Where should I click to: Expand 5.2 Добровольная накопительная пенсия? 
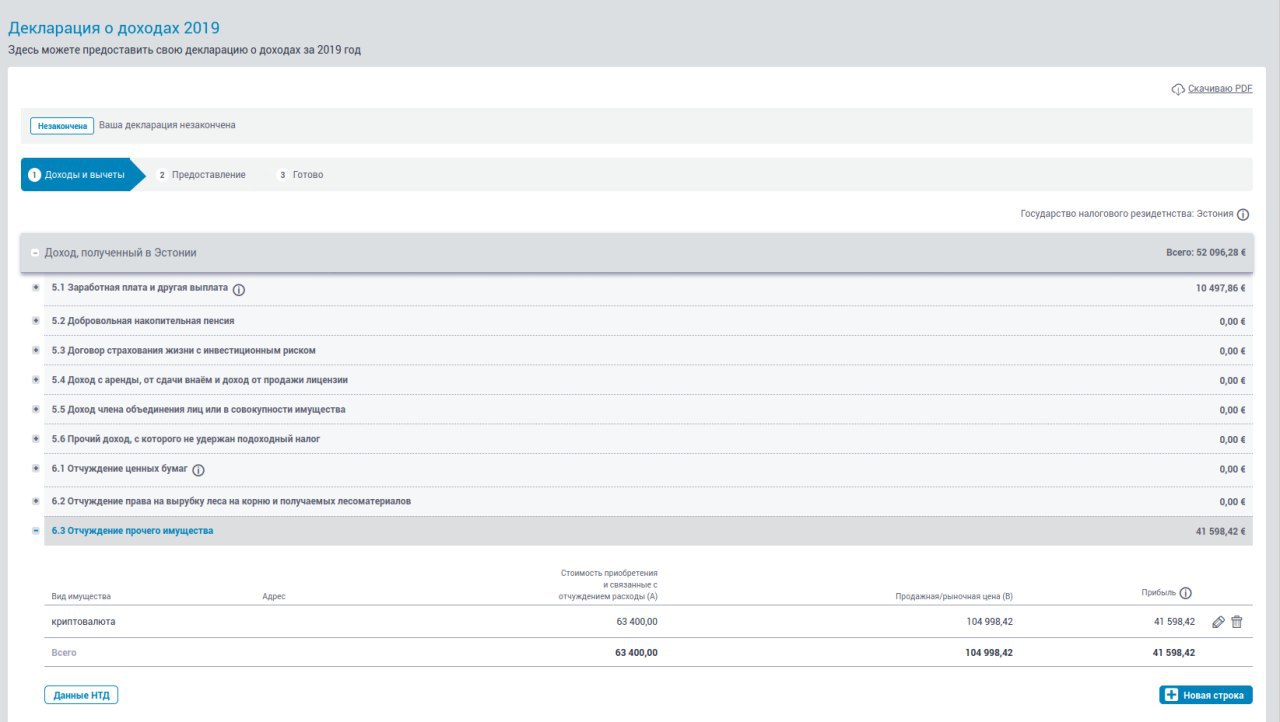[36, 321]
